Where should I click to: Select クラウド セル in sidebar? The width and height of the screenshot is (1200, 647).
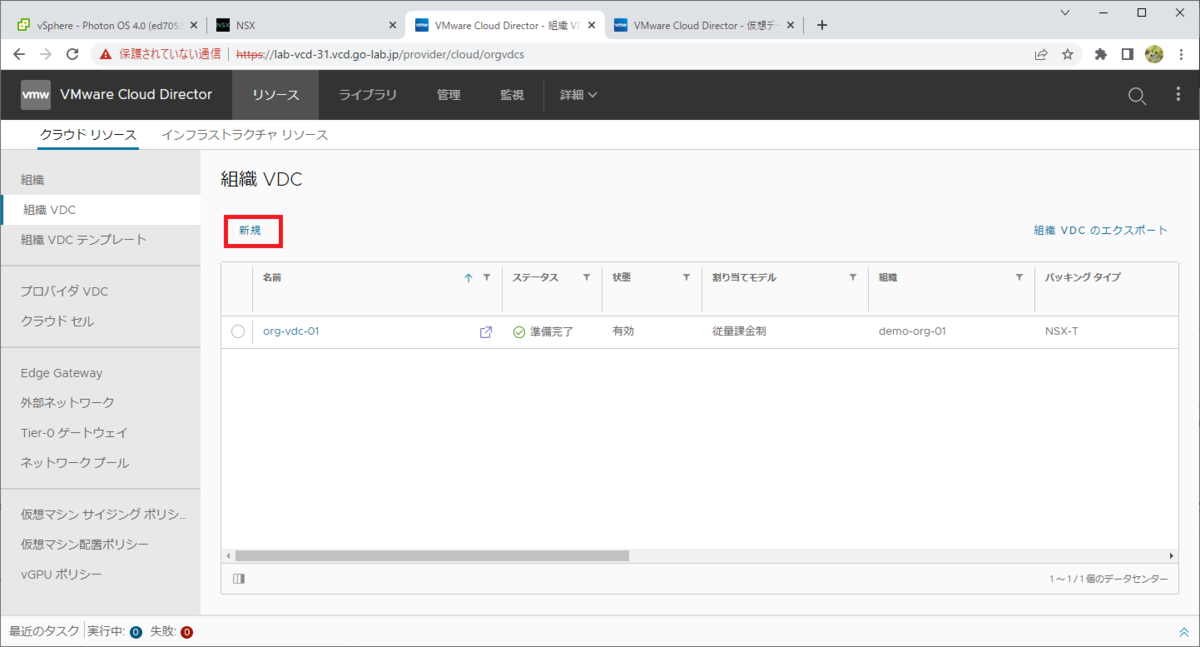(58, 321)
